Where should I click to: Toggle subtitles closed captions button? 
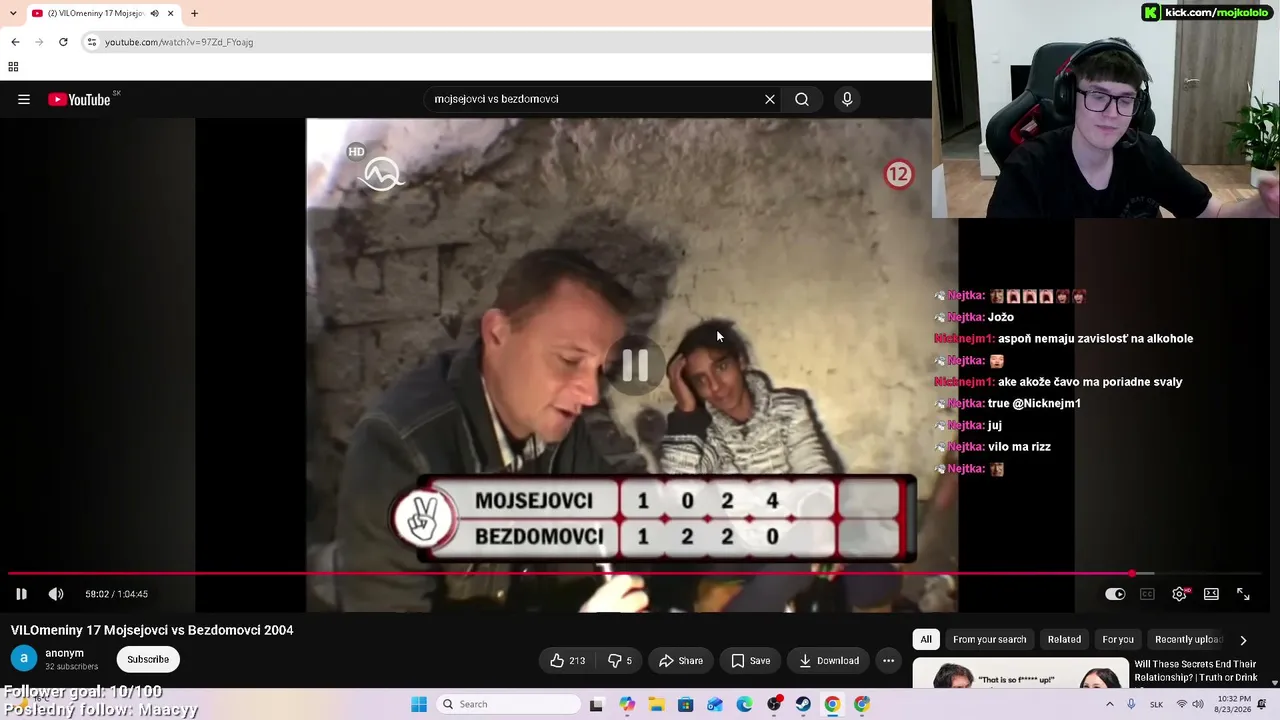point(1147,594)
